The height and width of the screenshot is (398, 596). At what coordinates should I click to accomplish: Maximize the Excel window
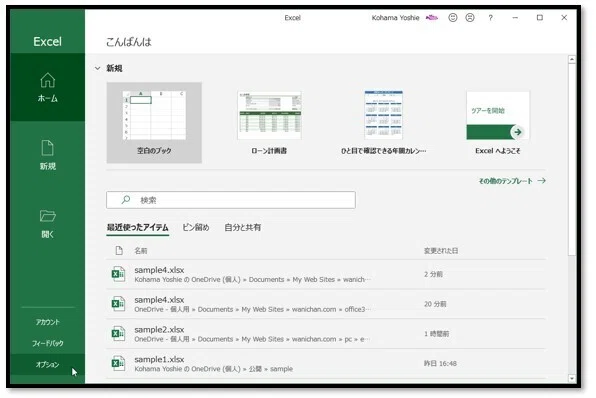539,17
